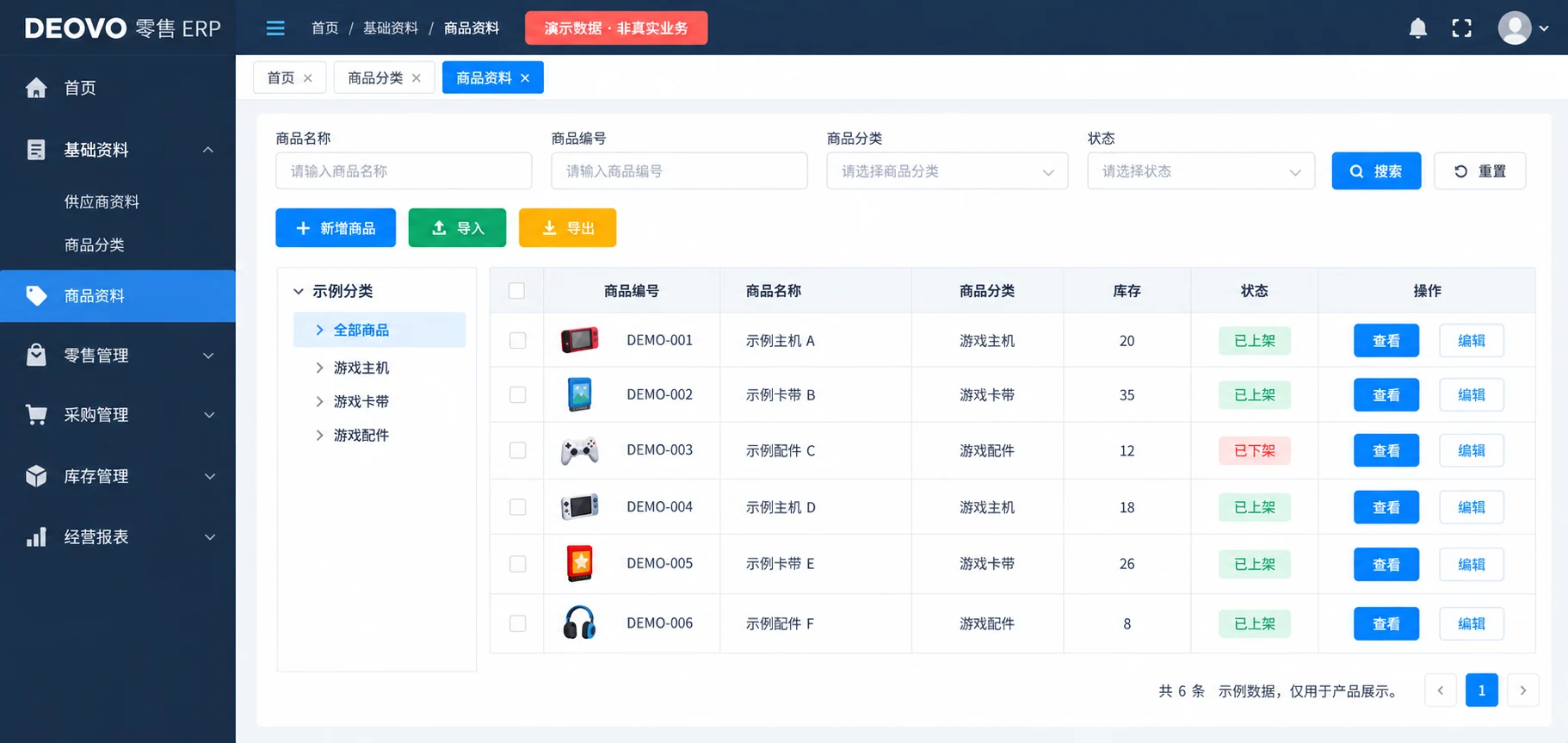Screen dimensions: 1568x743
Task: Close the active 商品资料 tab
Action: click(525, 78)
